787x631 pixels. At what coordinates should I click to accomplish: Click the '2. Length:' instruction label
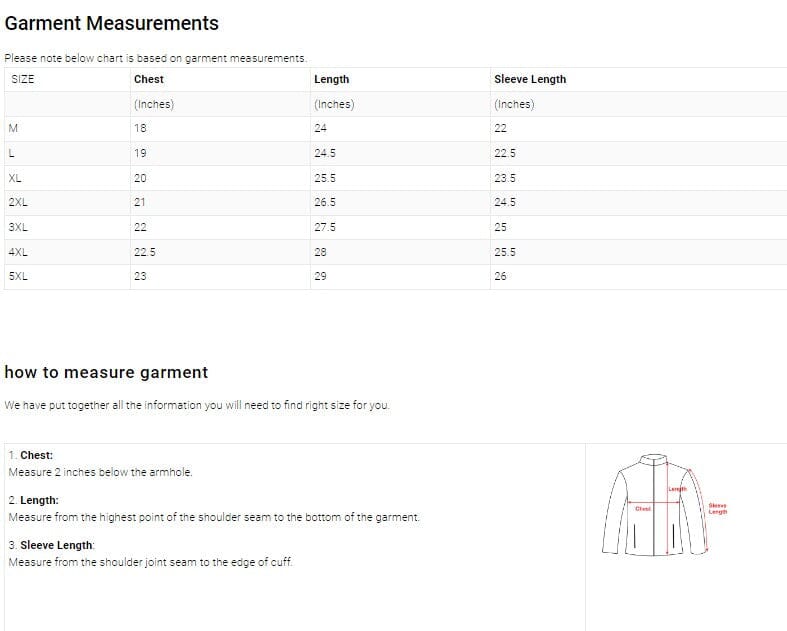pos(33,500)
